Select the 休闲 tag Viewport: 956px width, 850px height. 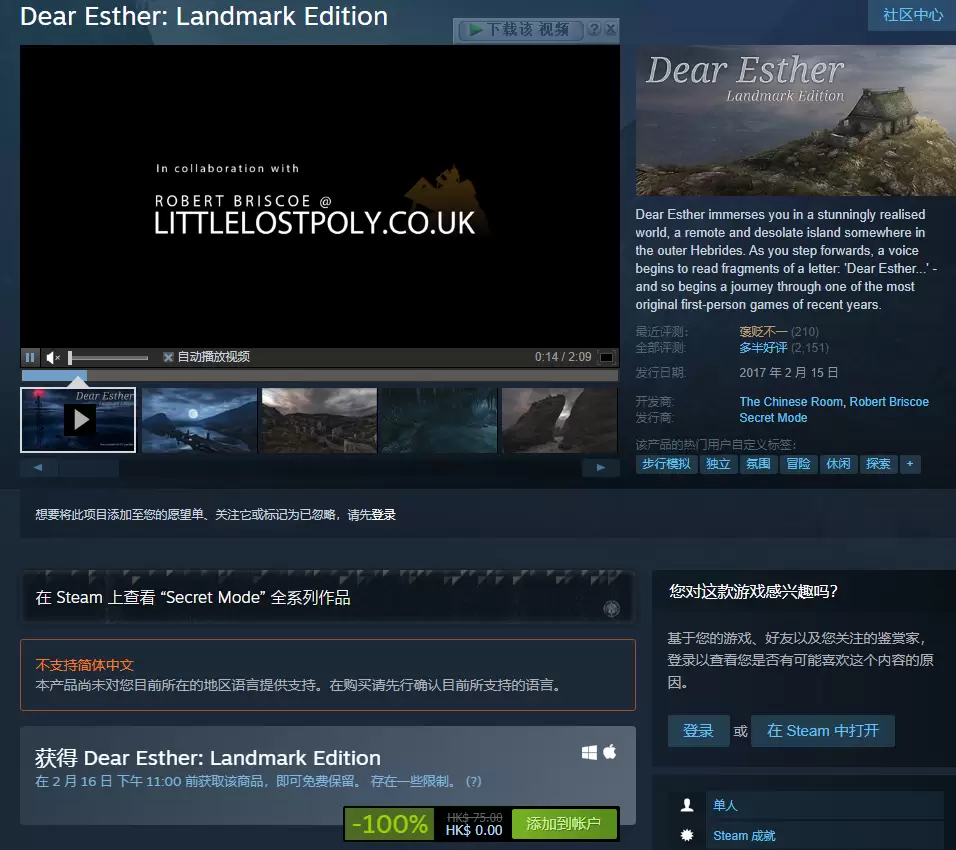pyautogui.click(x=838, y=464)
